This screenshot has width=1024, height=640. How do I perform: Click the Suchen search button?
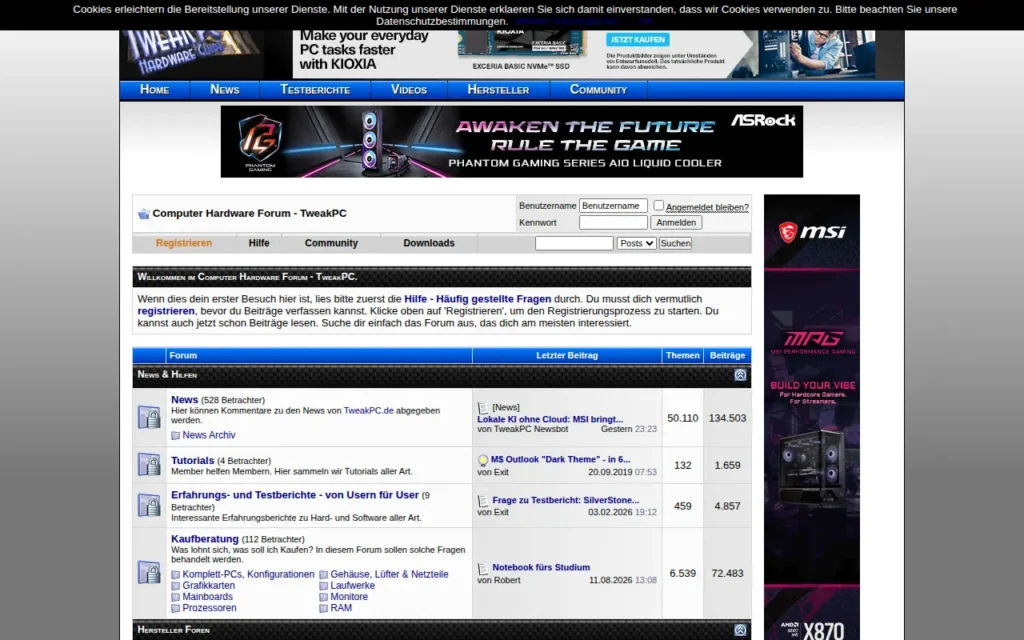[x=675, y=243]
